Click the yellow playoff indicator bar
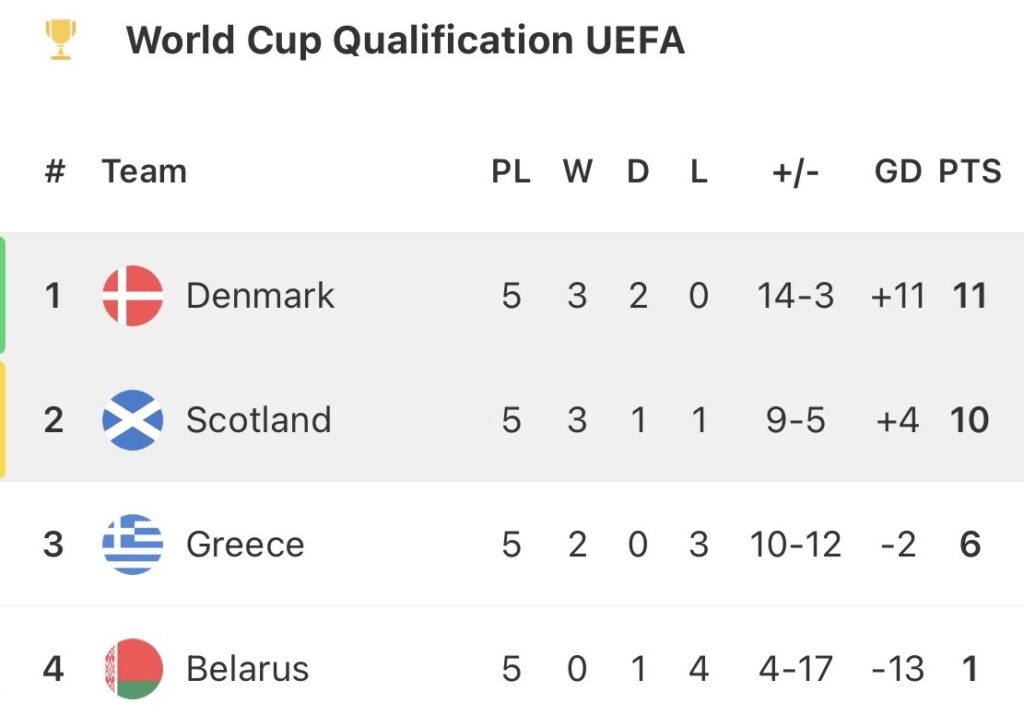Image resolution: width=1024 pixels, height=727 pixels. (3, 420)
